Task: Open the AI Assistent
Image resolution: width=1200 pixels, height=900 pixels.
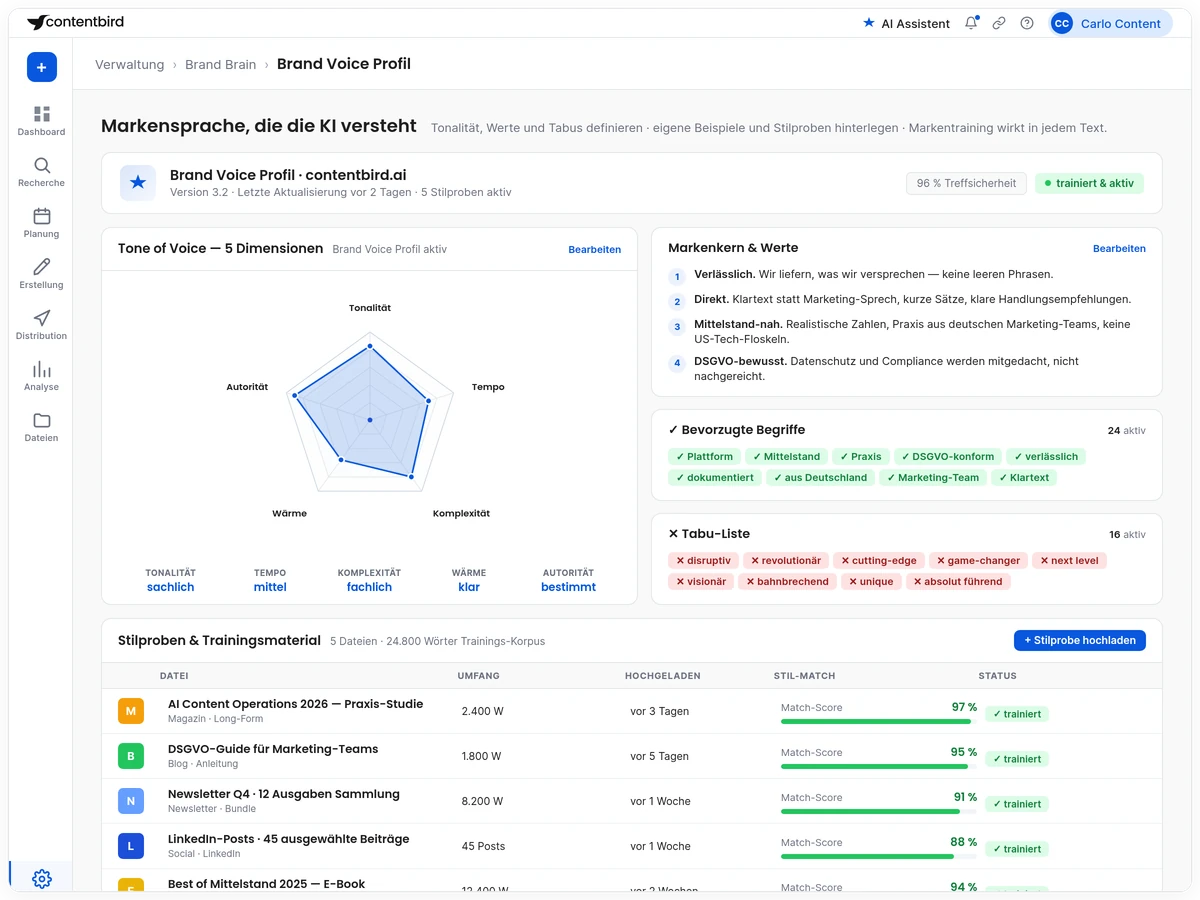Action: (906, 23)
